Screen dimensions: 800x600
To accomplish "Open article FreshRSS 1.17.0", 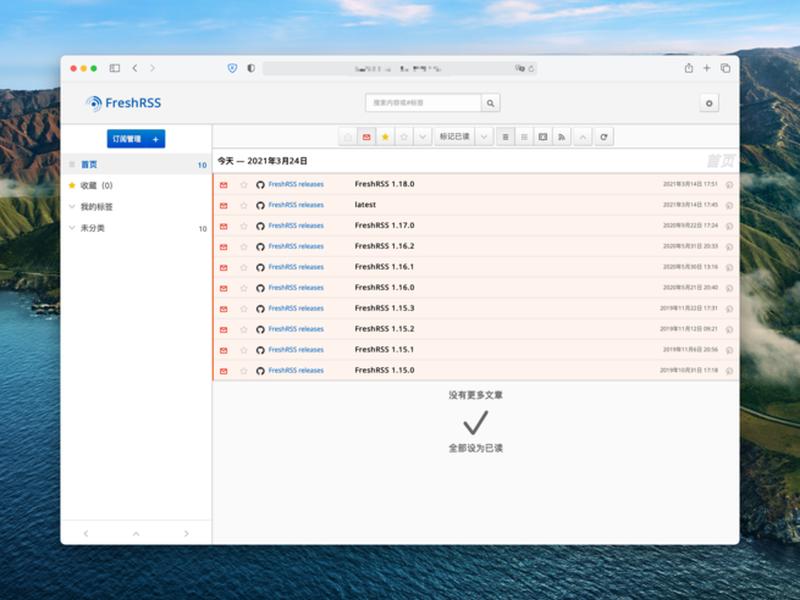I will pos(384,226).
